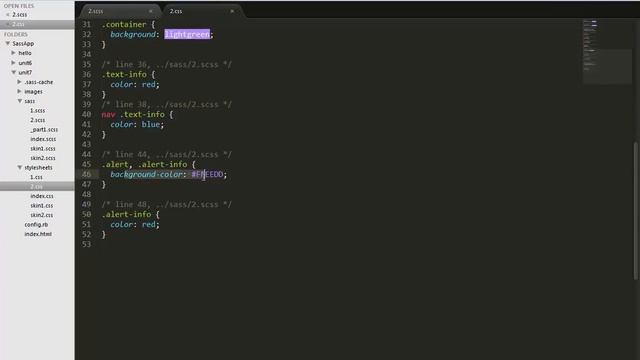Screen dimensions: 640x360
Task: Open 1.scss in sass folder
Action: 38,111
